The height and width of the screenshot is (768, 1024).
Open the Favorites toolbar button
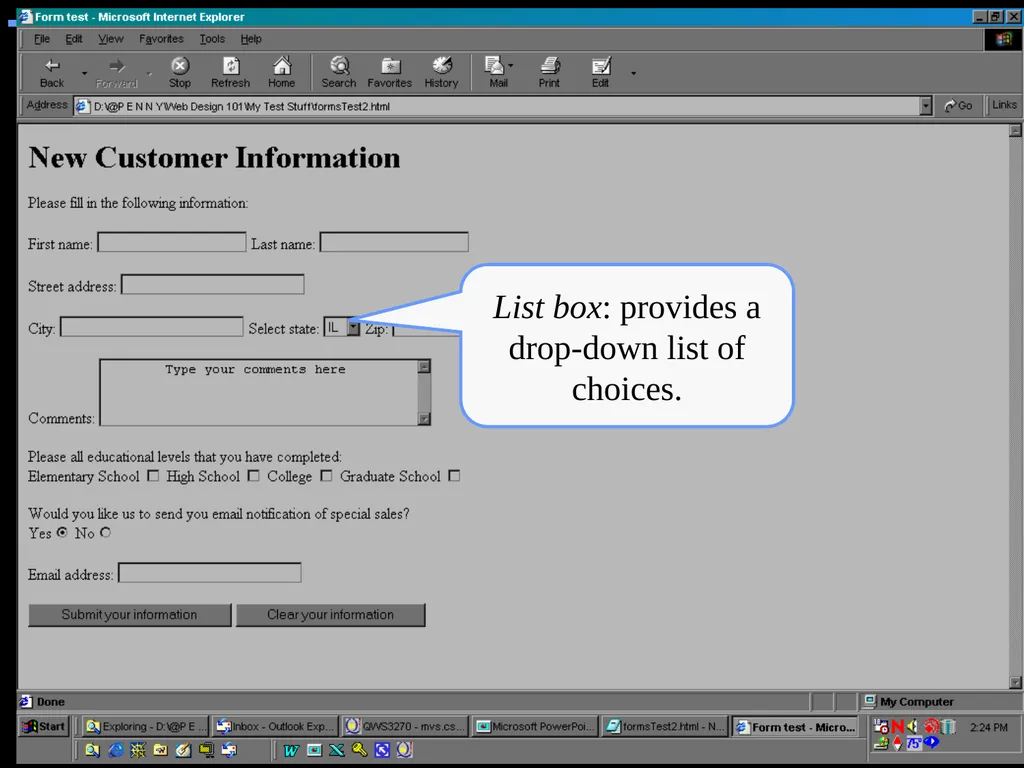[x=390, y=72]
